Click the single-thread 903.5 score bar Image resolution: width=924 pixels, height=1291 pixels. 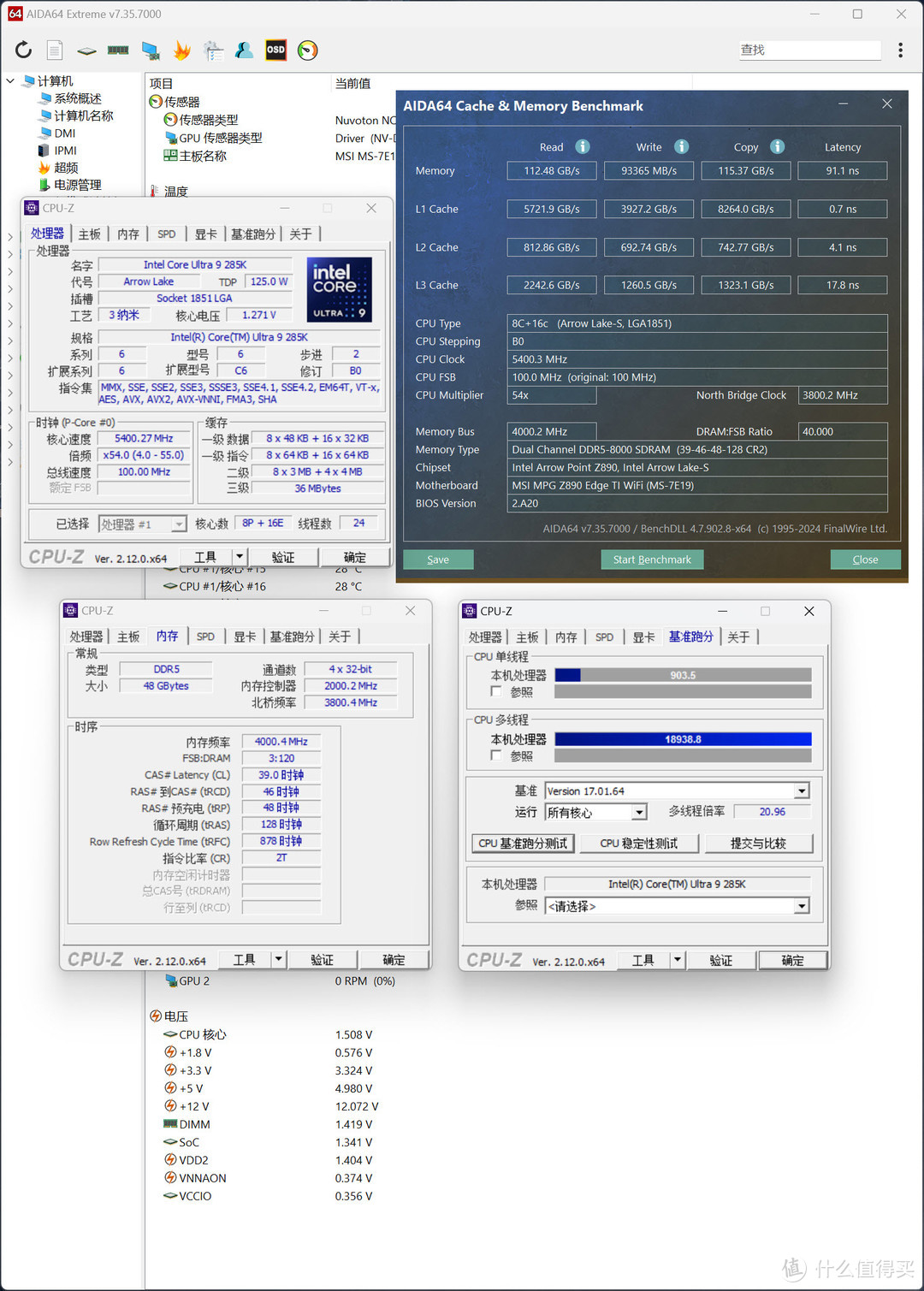[x=683, y=675]
